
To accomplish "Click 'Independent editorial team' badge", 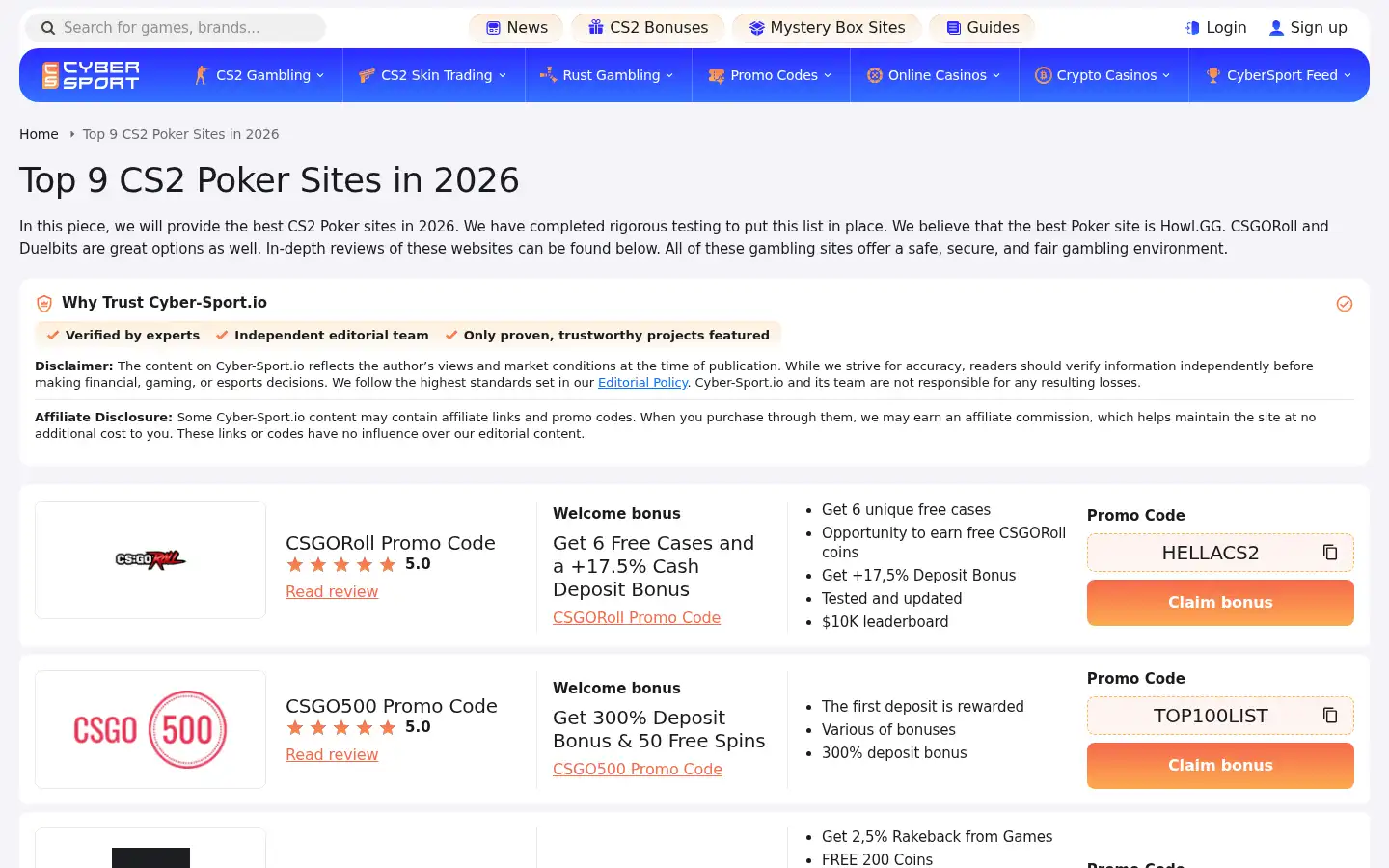I will (322, 335).
